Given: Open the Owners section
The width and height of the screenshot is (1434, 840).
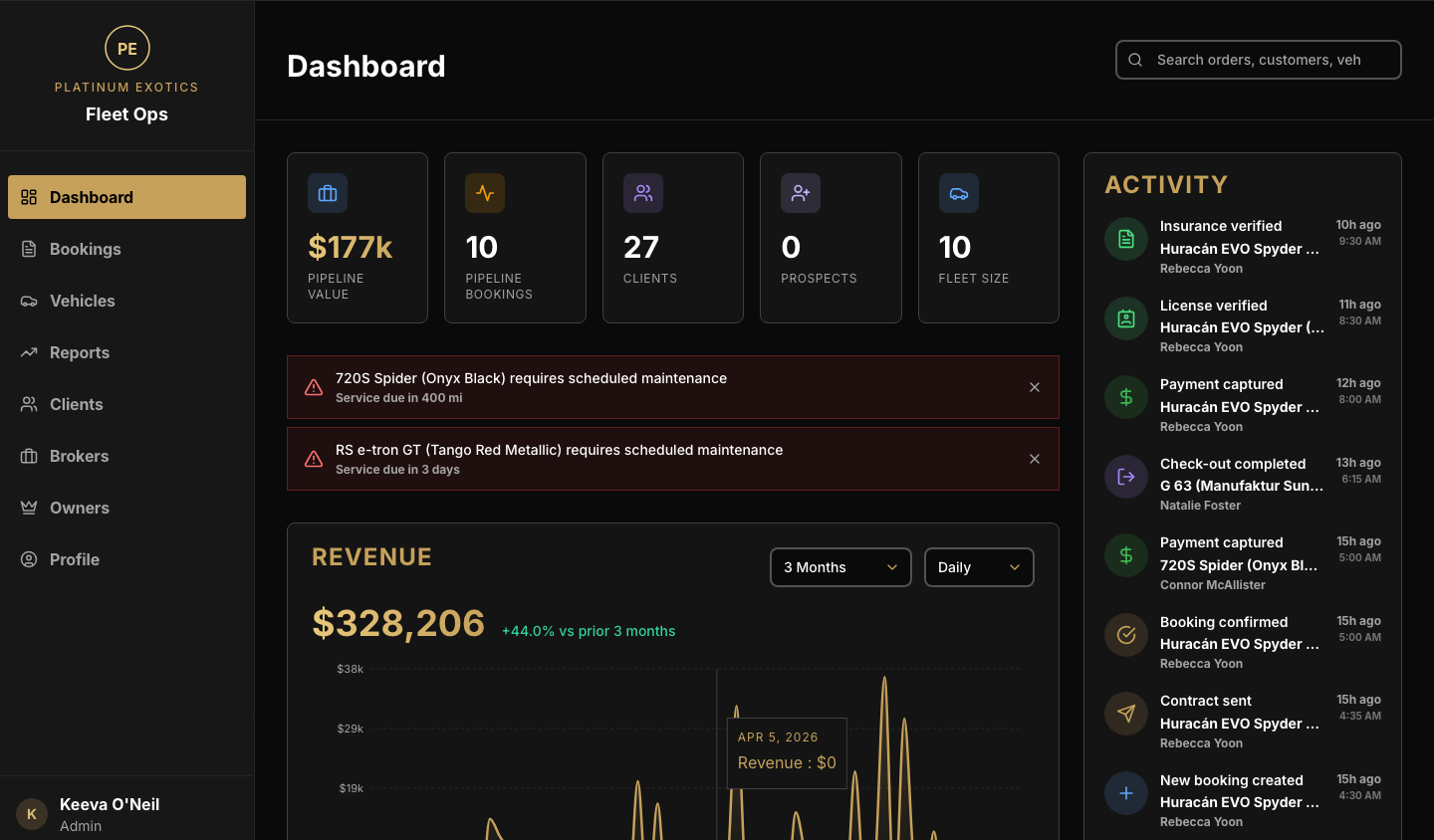Looking at the screenshot, I should tap(126, 508).
